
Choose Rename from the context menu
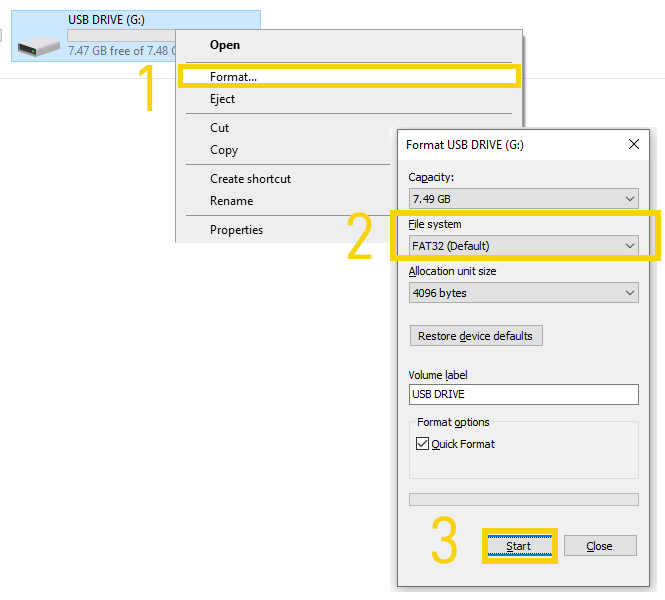(x=231, y=201)
